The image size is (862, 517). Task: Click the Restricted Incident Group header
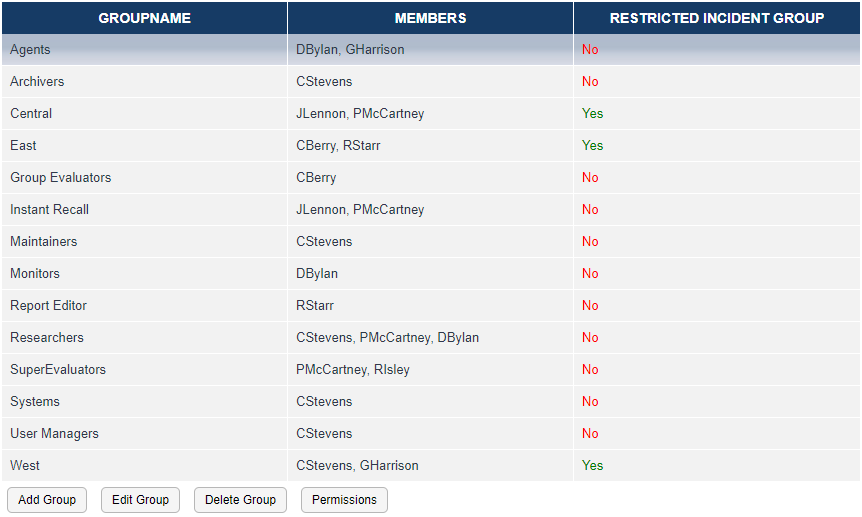(717, 18)
